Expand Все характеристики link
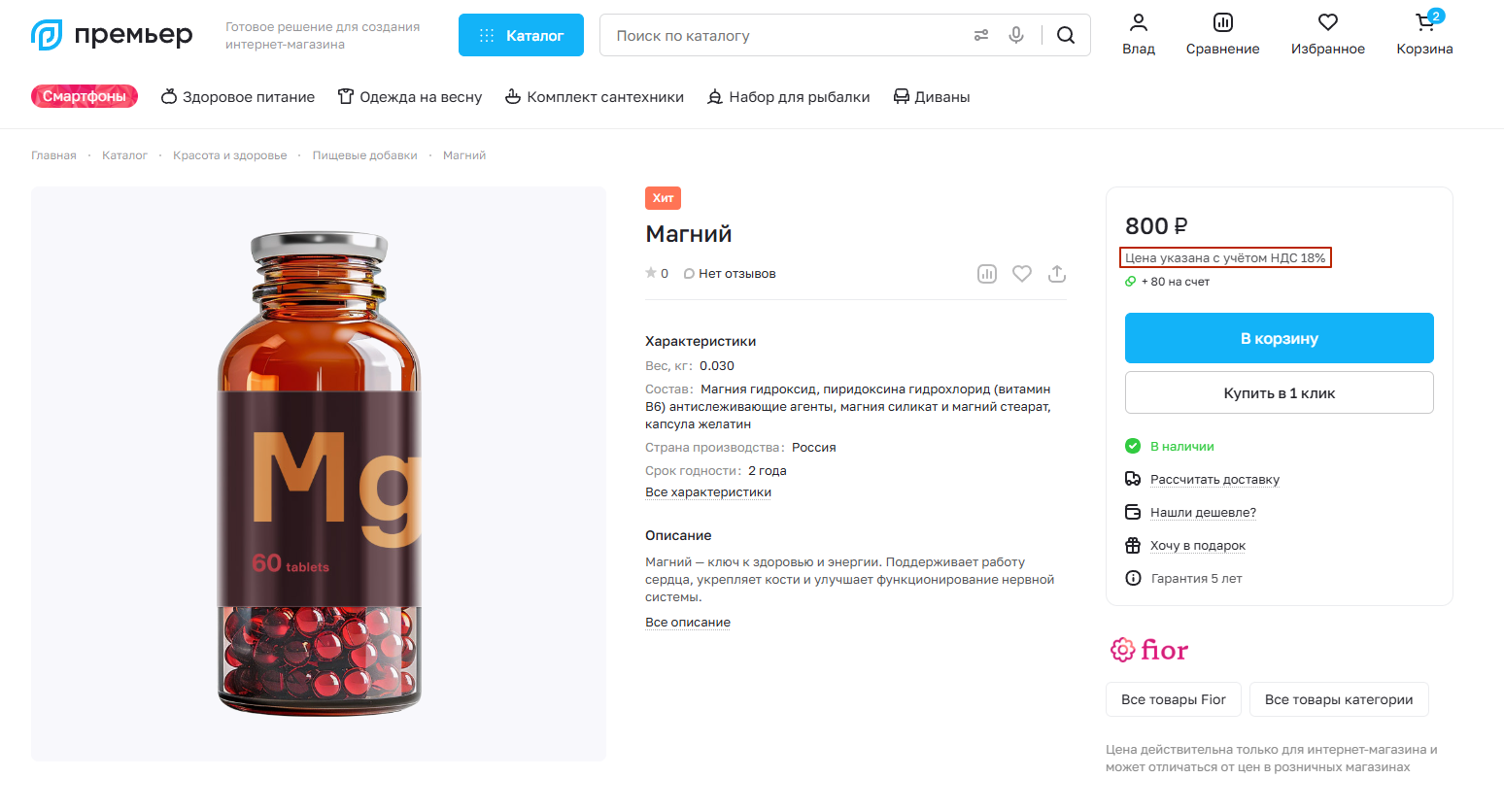Viewport: 1504px width, 812px height. pos(708,492)
